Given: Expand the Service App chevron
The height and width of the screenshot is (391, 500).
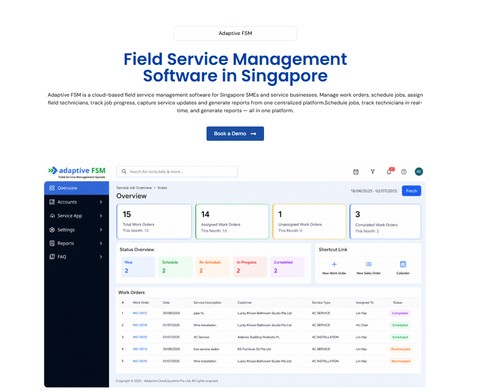Looking at the screenshot, I should (101, 216).
